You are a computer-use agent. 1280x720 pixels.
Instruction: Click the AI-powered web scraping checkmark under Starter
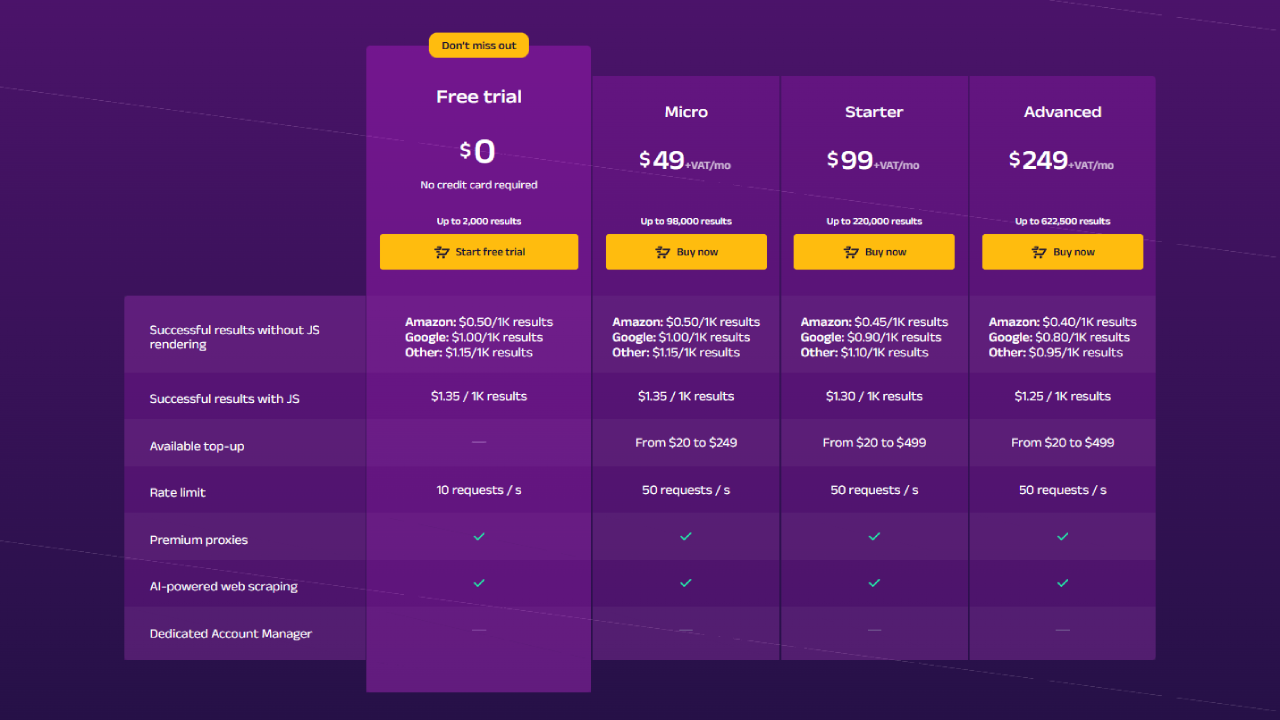click(x=874, y=583)
